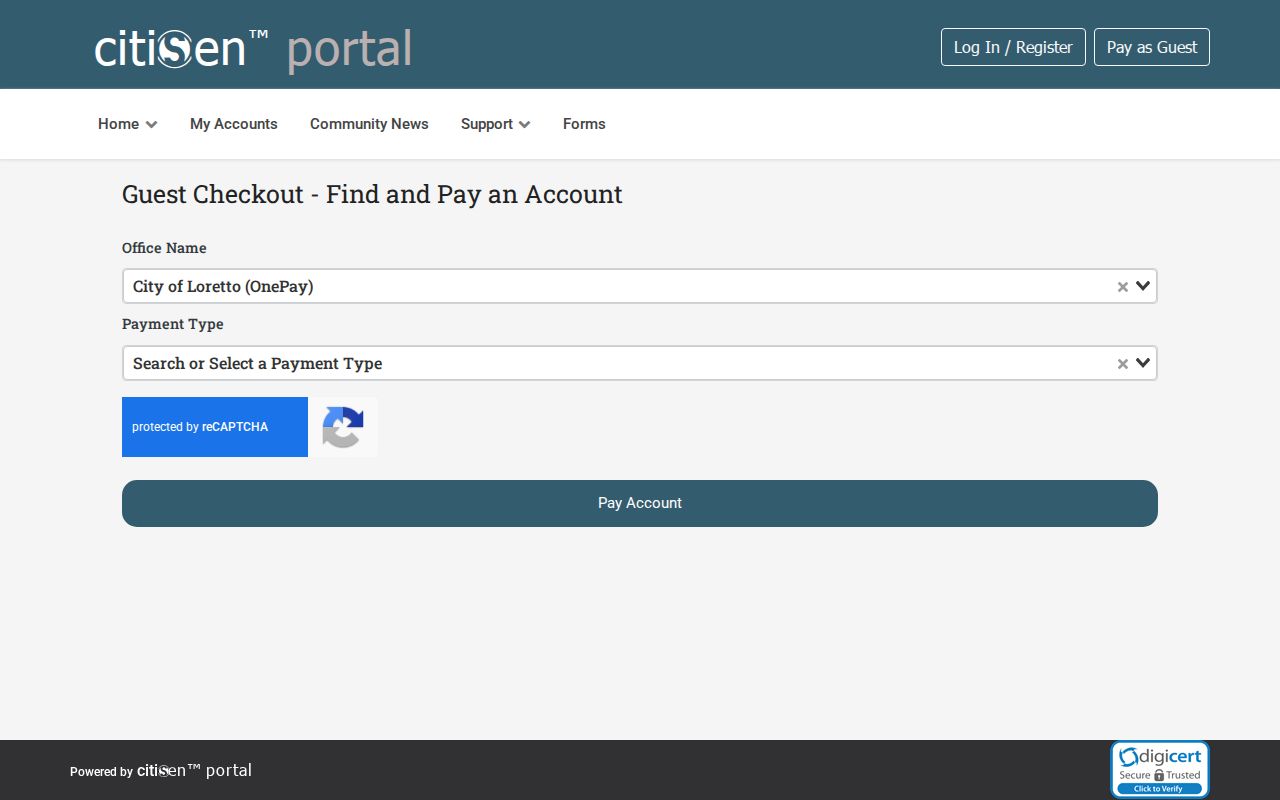Click the Office Name label
The width and height of the screenshot is (1280, 800).
point(164,248)
